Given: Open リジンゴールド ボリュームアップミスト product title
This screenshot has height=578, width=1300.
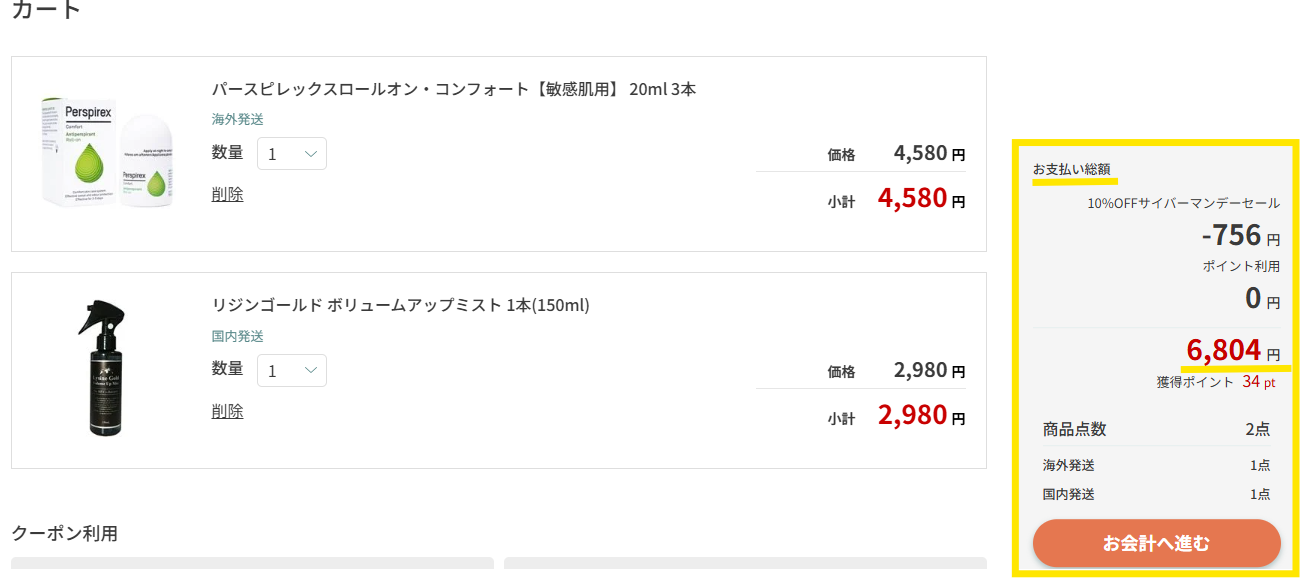Looking at the screenshot, I should pos(400,305).
